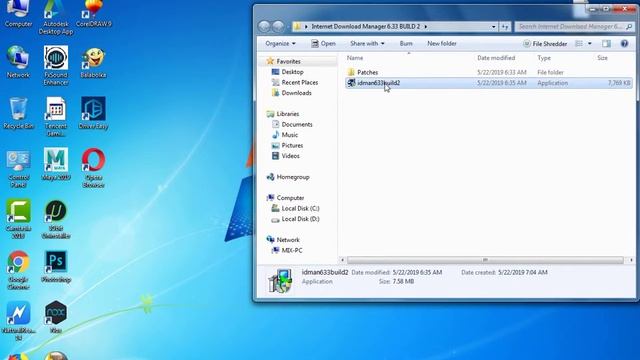
Task: Click the change view icon
Action: (579, 44)
